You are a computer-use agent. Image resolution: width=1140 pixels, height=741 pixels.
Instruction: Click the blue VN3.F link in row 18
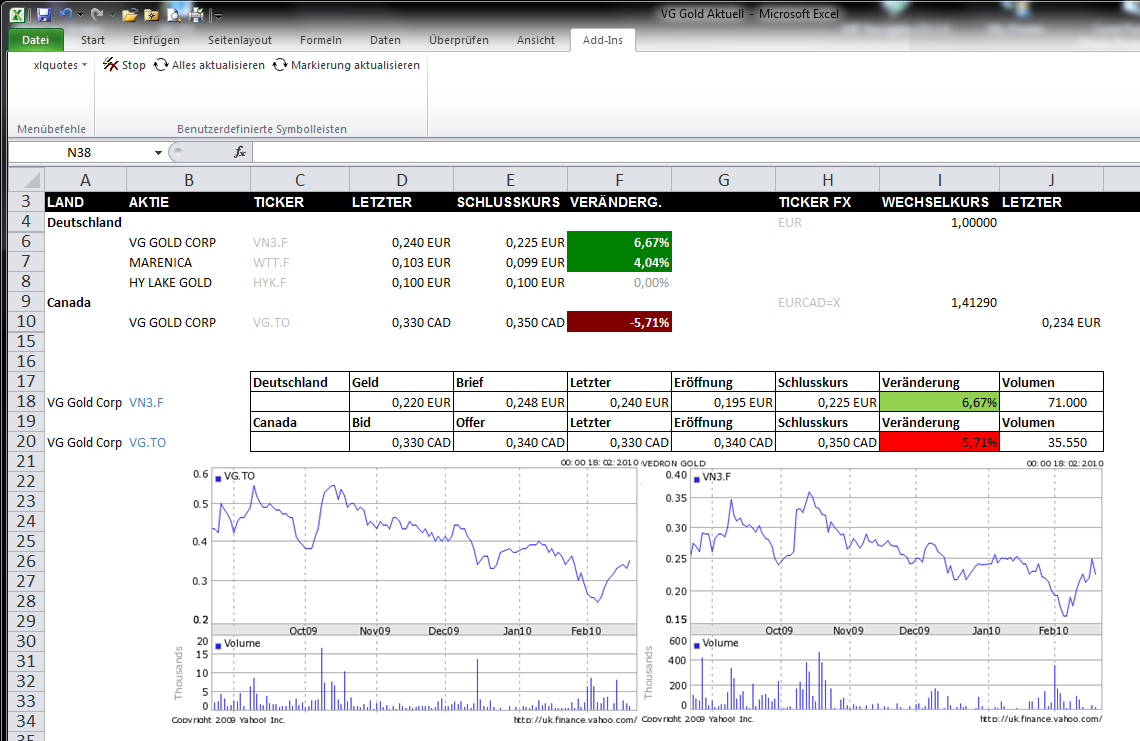click(x=146, y=402)
